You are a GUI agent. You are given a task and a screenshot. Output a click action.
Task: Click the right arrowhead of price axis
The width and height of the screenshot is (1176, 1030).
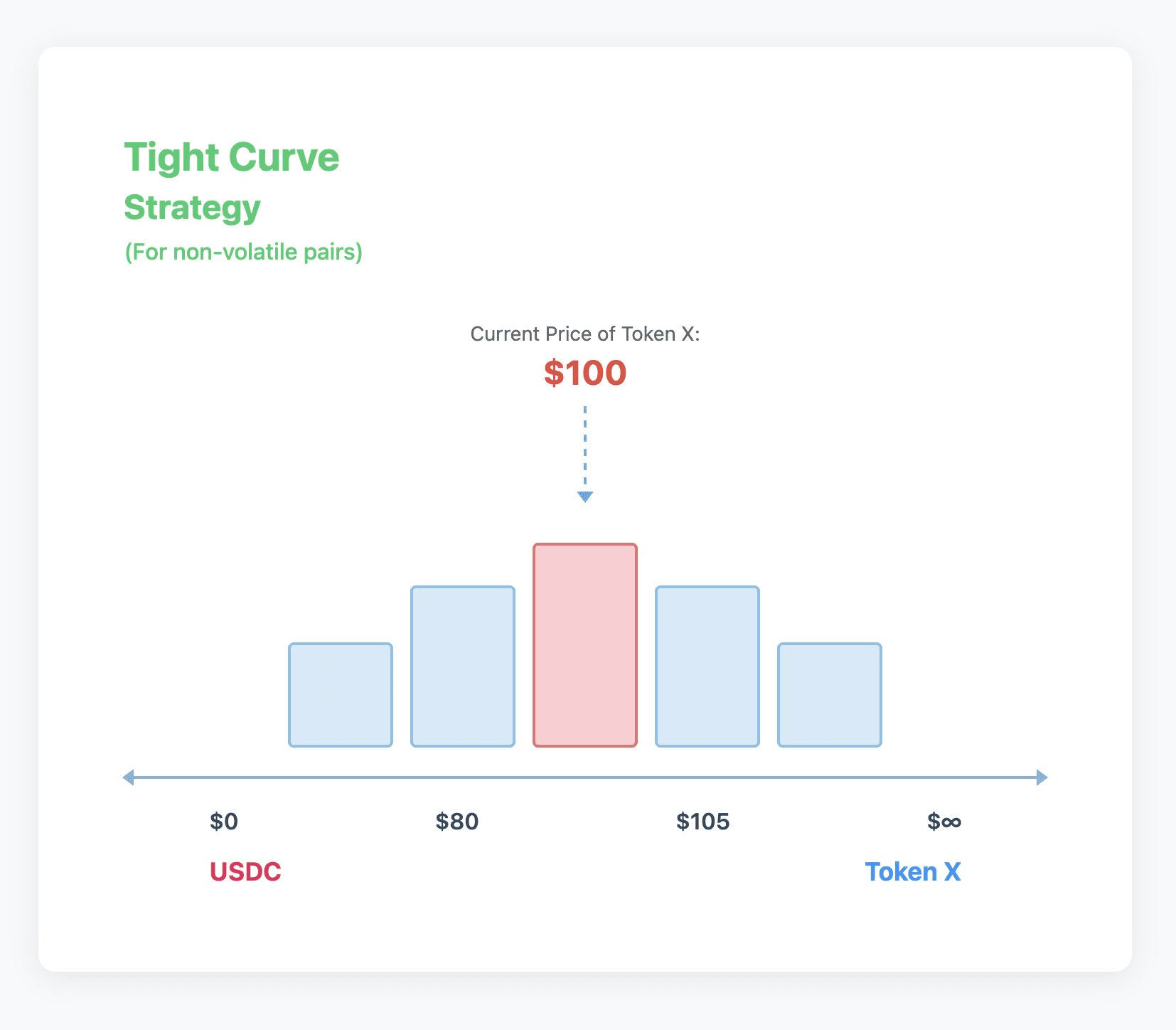coord(1042,777)
